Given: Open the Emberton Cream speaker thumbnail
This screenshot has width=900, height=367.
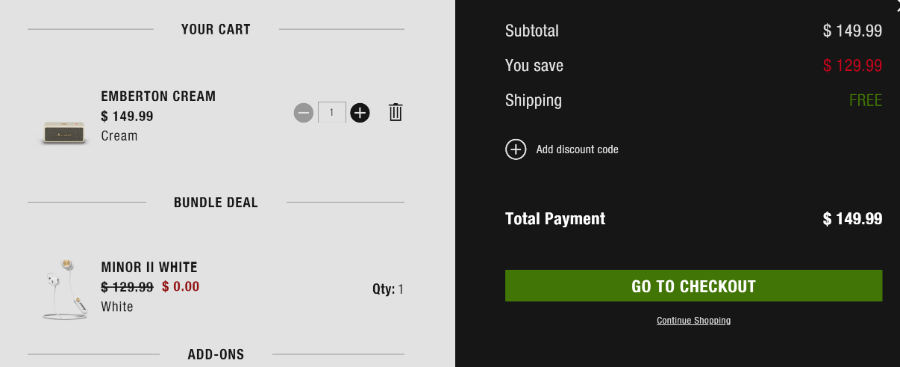Looking at the screenshot, I should pos(64,133).
